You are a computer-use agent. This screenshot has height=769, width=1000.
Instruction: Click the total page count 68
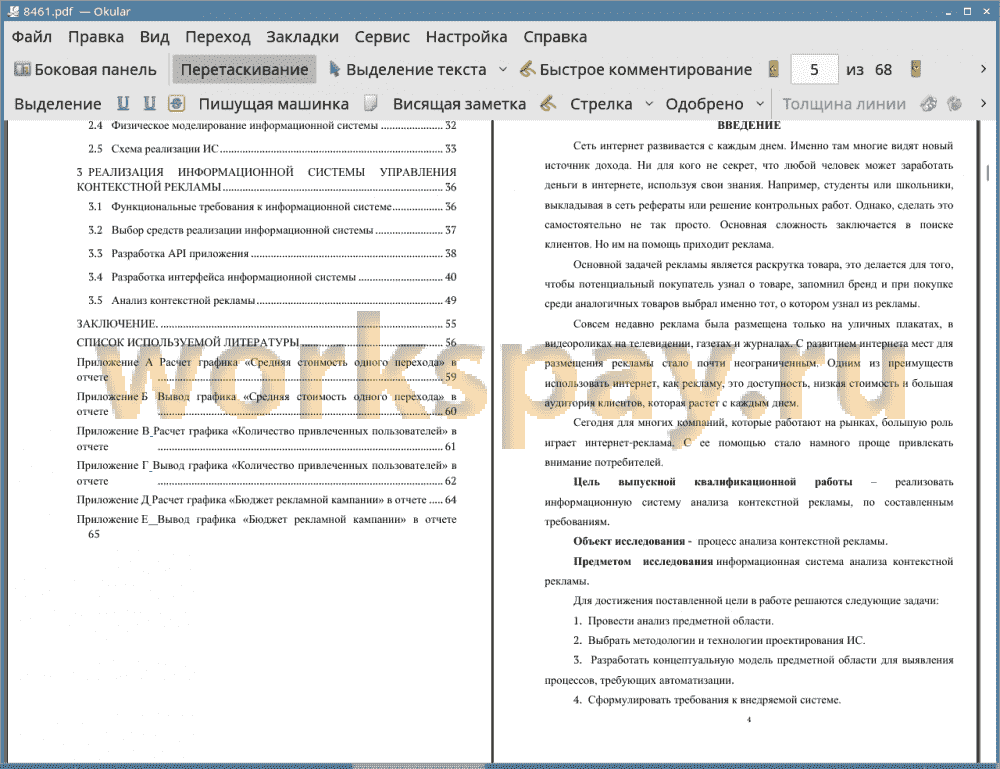(x=883, y=70)
